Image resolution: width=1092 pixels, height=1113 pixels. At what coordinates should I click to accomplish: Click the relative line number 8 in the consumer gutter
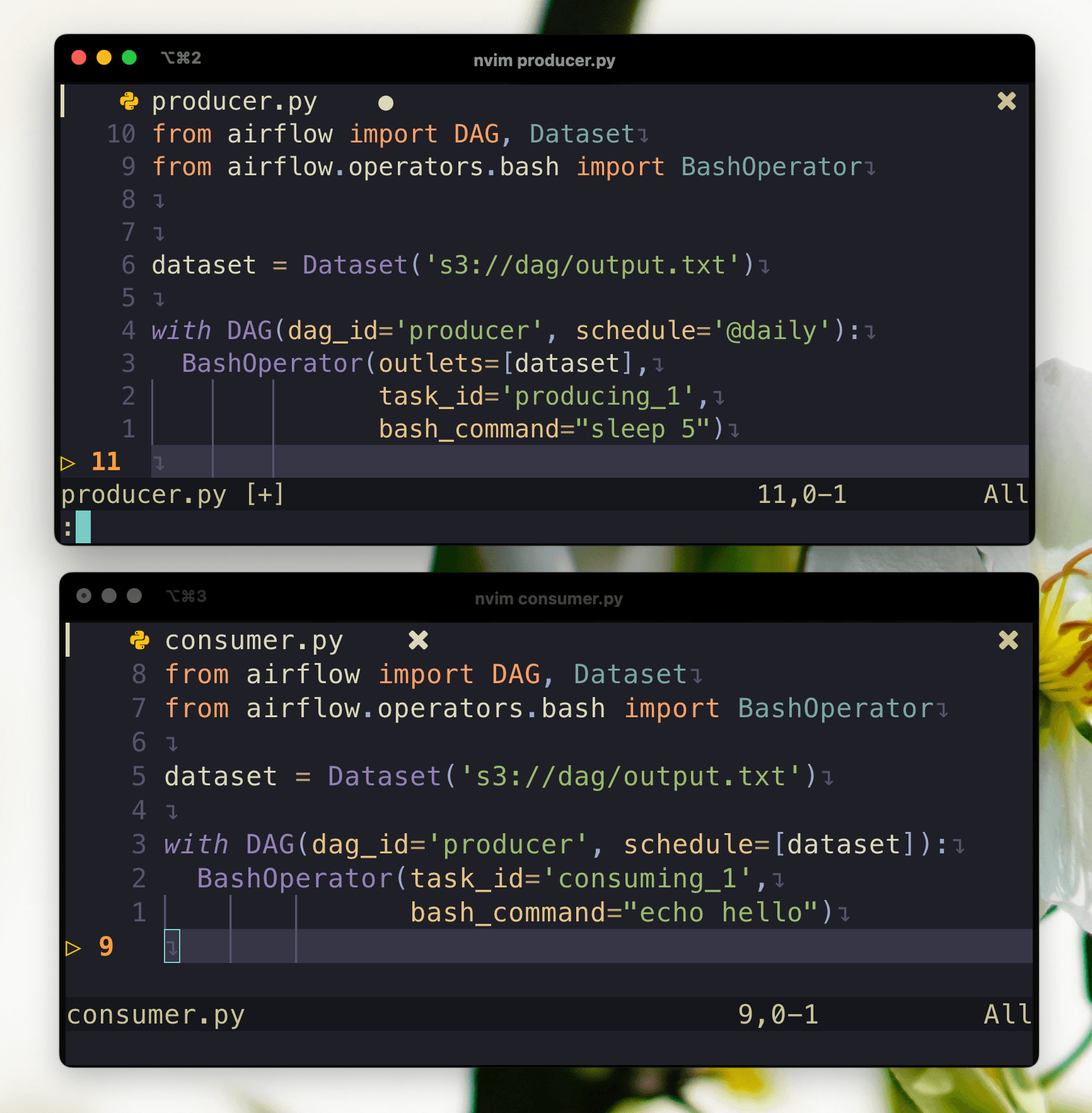139,675
